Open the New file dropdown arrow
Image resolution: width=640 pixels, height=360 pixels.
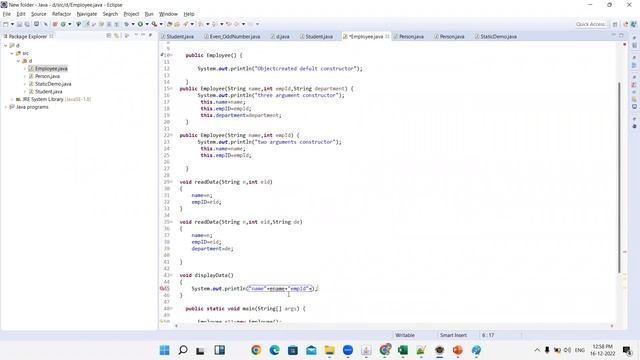click(12, 24)
